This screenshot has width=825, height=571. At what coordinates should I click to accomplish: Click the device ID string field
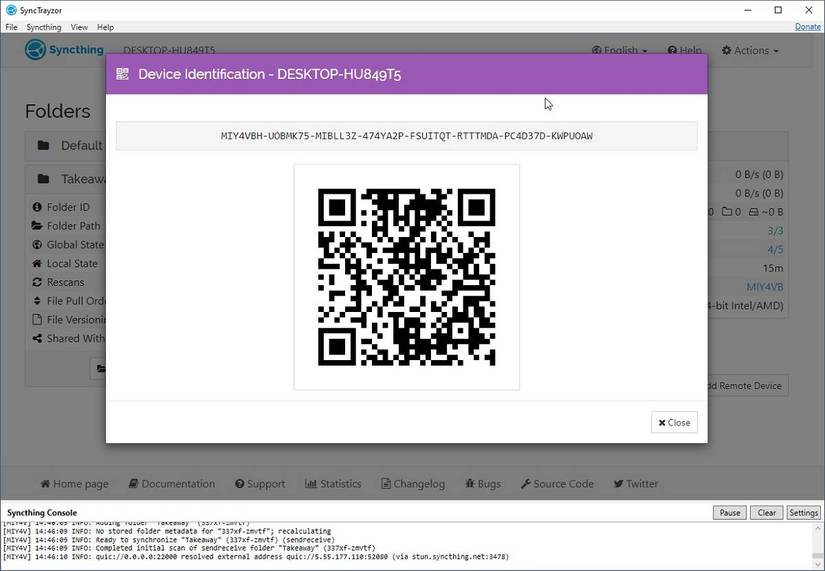coord(407,136)
